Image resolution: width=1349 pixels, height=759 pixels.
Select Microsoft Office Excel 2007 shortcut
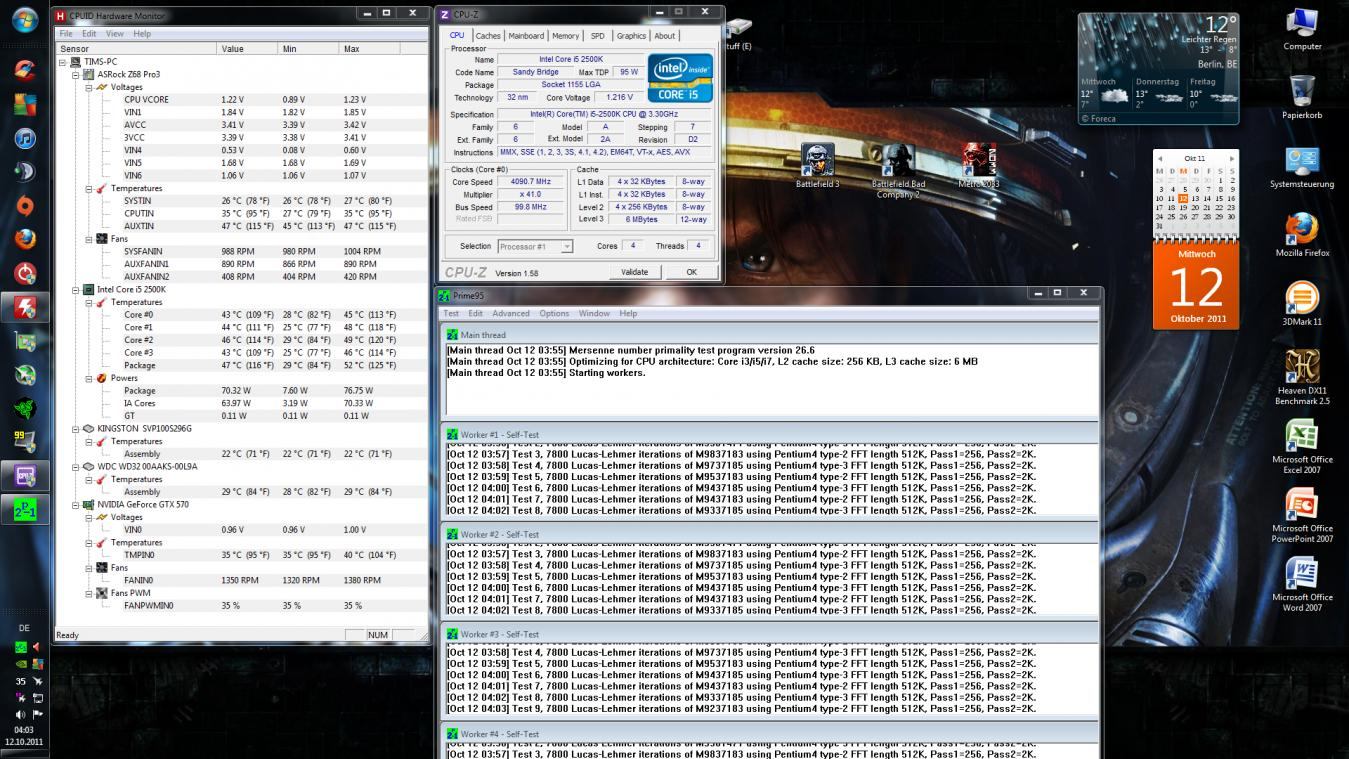(1302, 447)
